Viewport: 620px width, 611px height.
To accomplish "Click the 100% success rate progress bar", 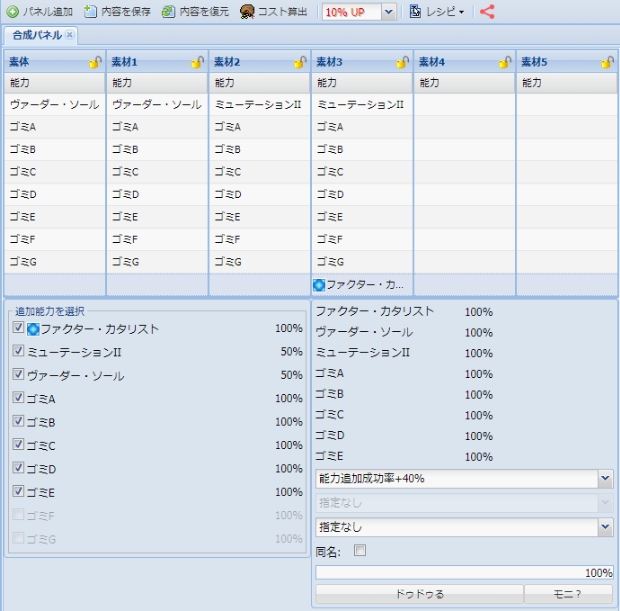I will click(464, 573).
